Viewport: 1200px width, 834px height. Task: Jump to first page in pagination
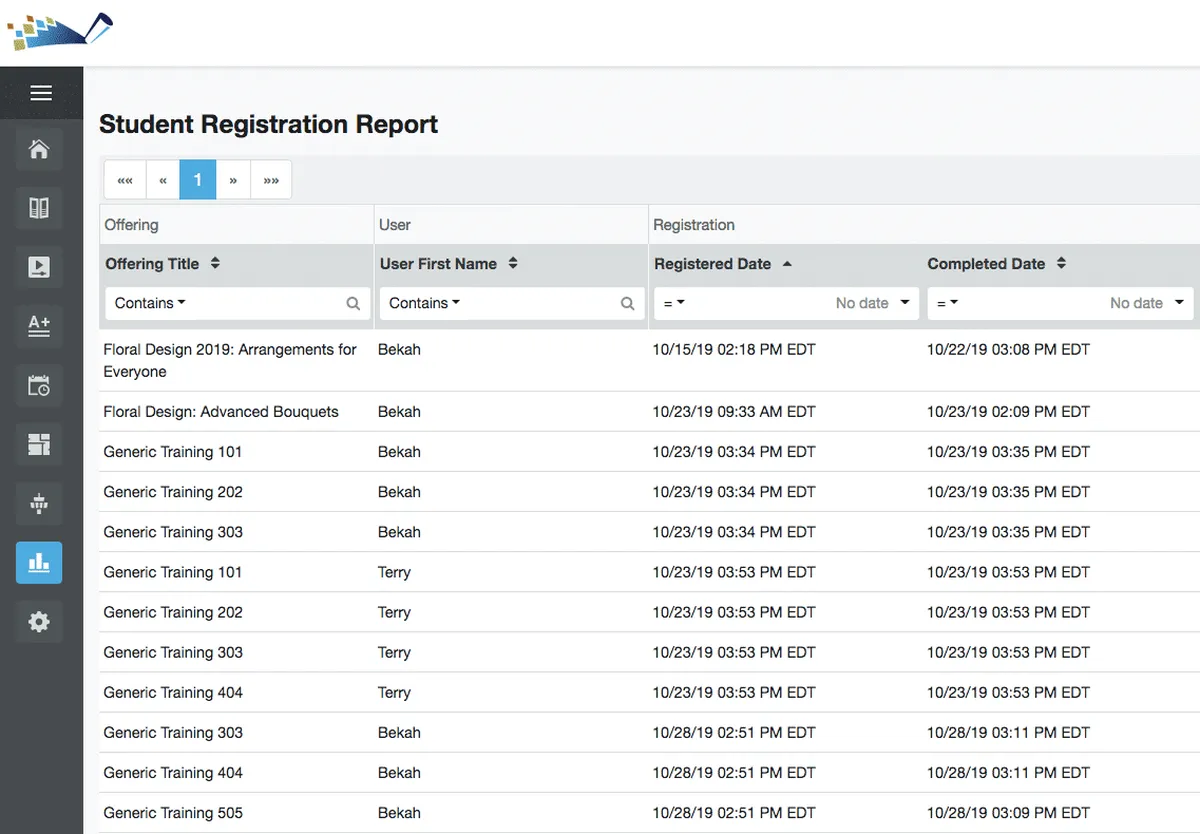125,180
